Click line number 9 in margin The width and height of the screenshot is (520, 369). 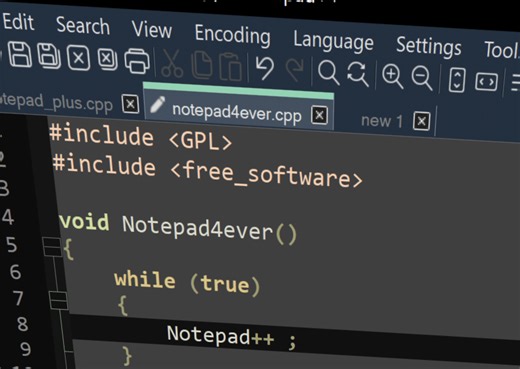click(x=26, y=350)
